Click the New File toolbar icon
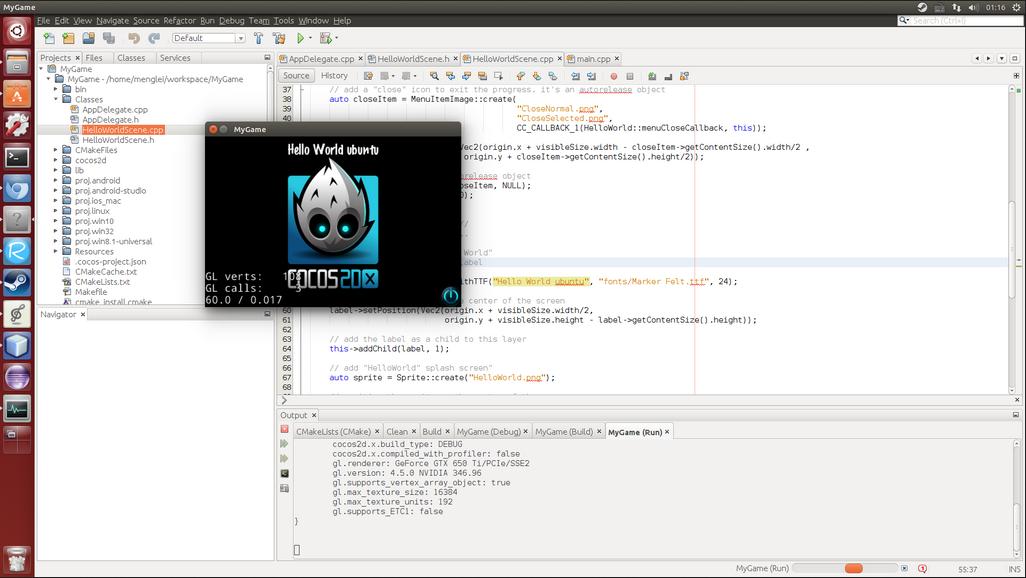The width and height of the screenshot is (1026, 578). pyautogui.click(x=48, y=38)
